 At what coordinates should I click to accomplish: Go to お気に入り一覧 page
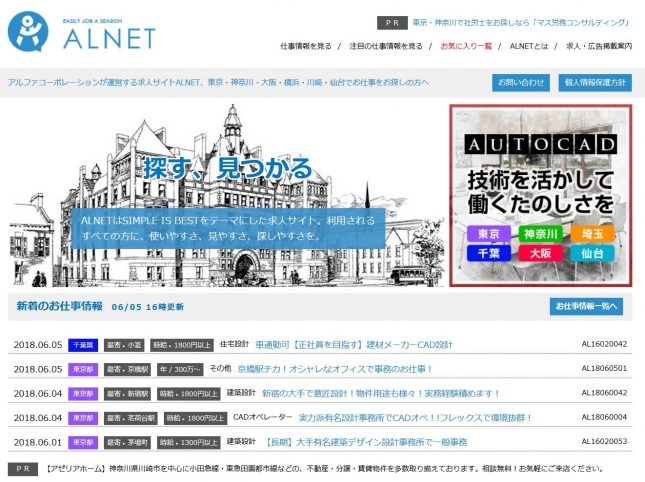click(466, 46)
